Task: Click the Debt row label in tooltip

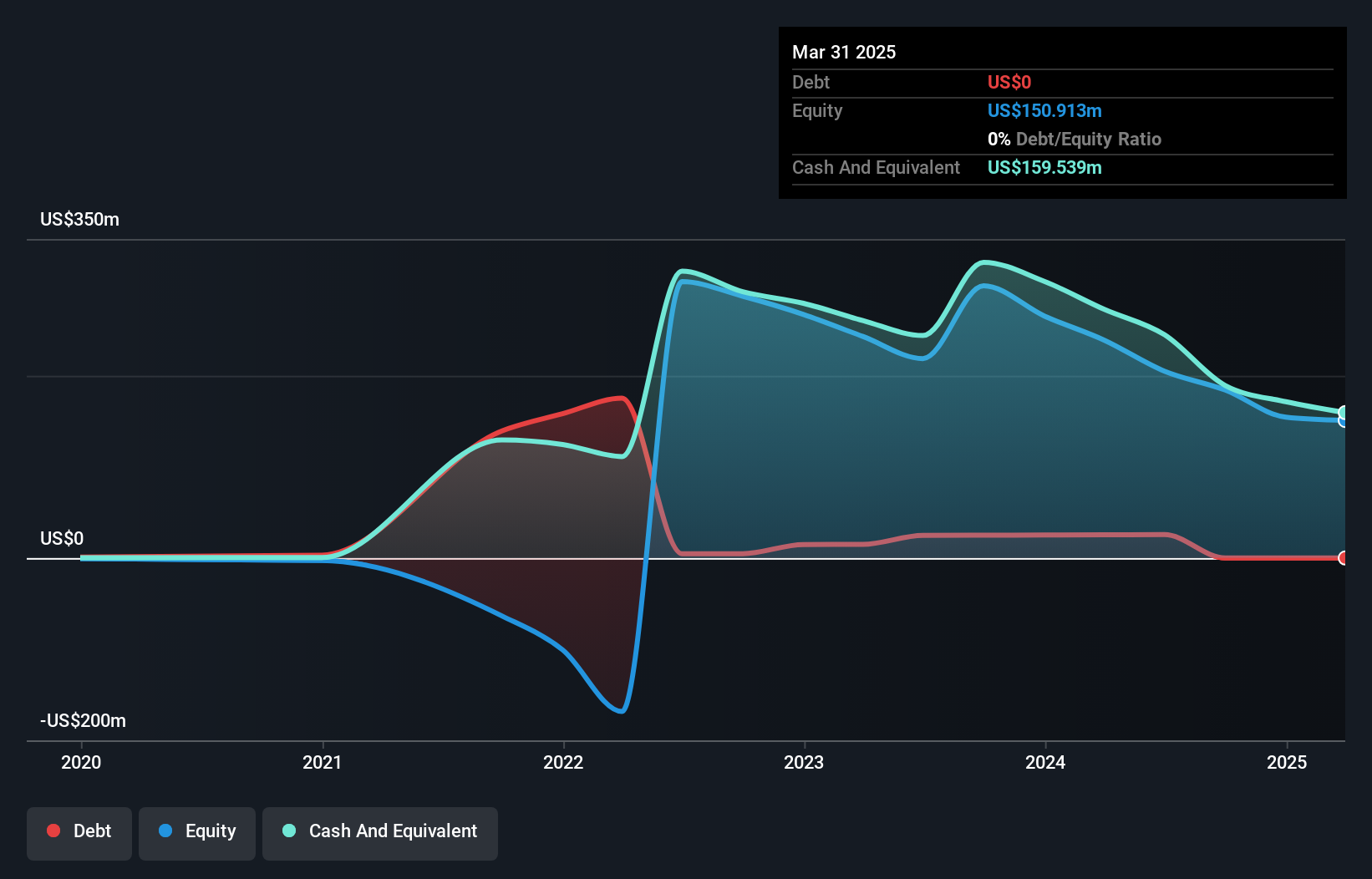Action: pos(810,82)
